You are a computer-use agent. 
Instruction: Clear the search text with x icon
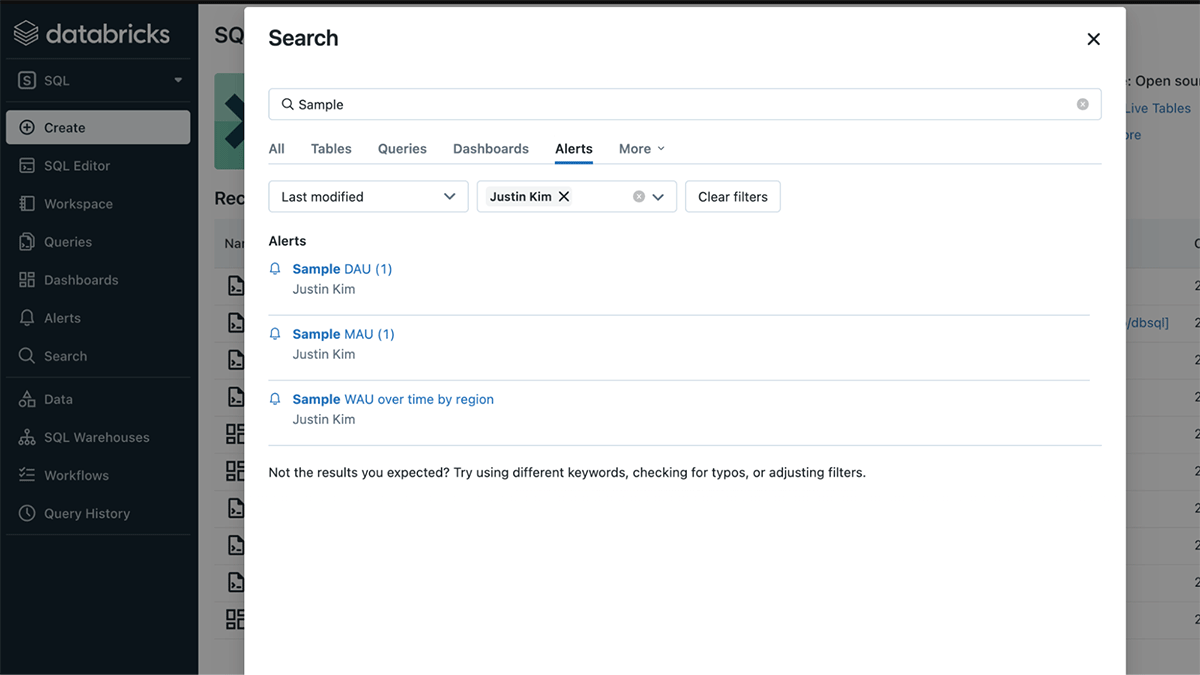pos(1082,104)
